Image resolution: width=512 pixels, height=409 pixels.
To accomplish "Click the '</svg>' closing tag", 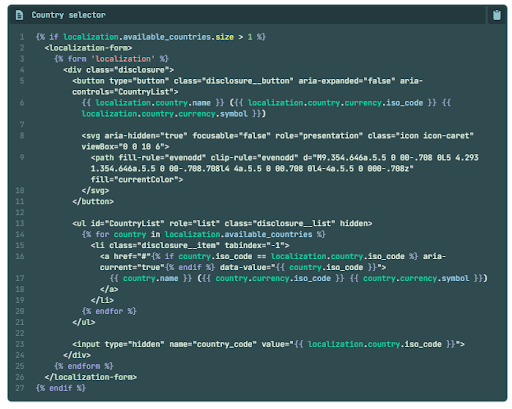I will coord(95,191).
